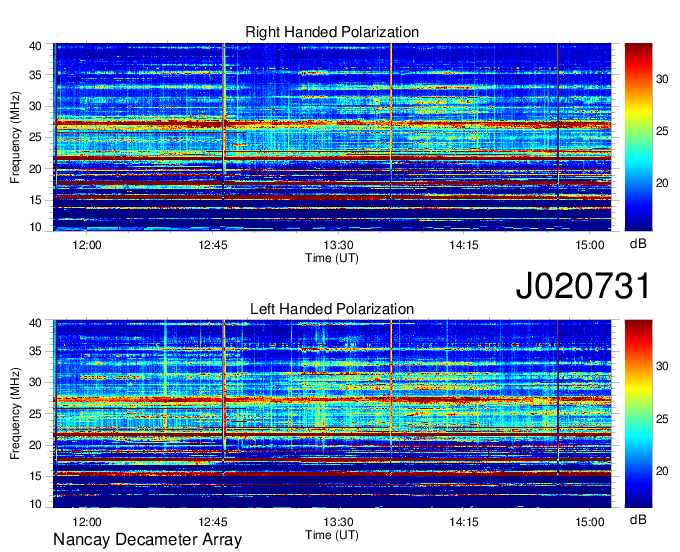The width and height of the screenshot is (680, 552).
Task: Click the 15 MHz tick label in top panel
Action: pyautogui.click(x=36, y=200)
